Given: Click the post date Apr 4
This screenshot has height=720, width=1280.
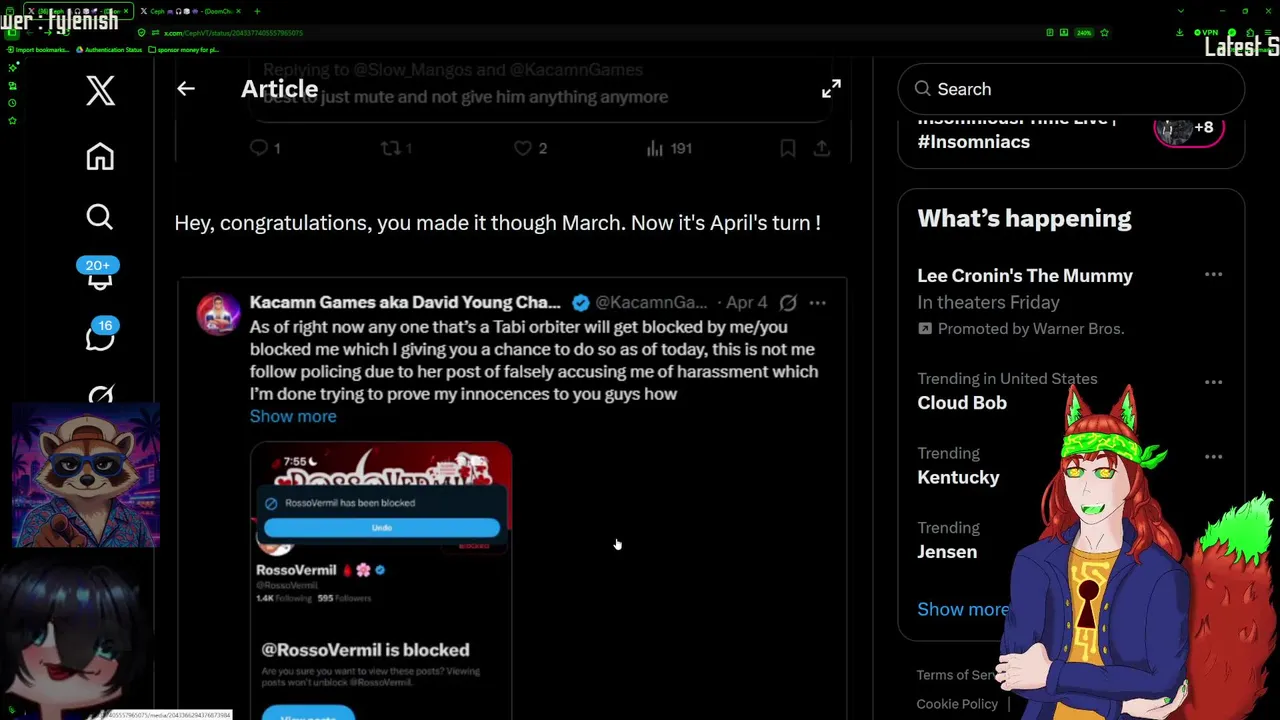Looking at the screenshot, I should (747, 302).
